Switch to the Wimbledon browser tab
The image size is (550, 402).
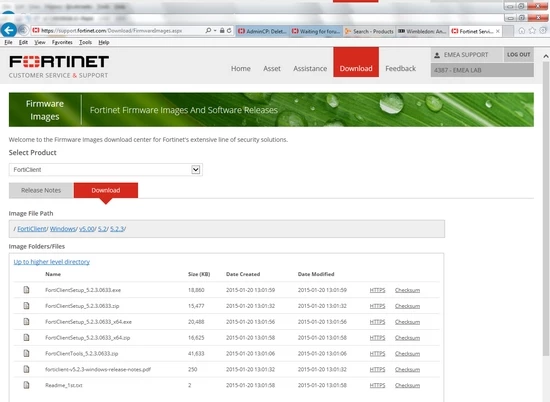[422, 31]
